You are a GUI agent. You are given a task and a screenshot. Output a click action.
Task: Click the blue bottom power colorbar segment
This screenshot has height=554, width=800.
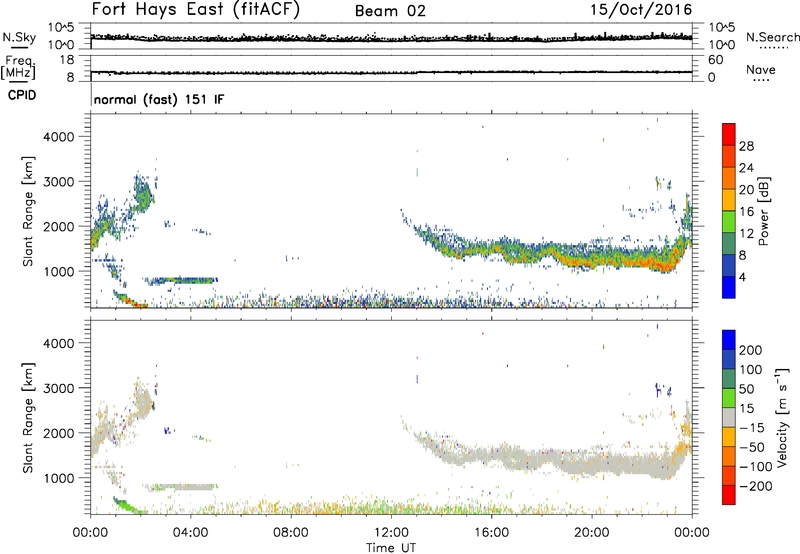pyautogui.click(x=729, y=287)
